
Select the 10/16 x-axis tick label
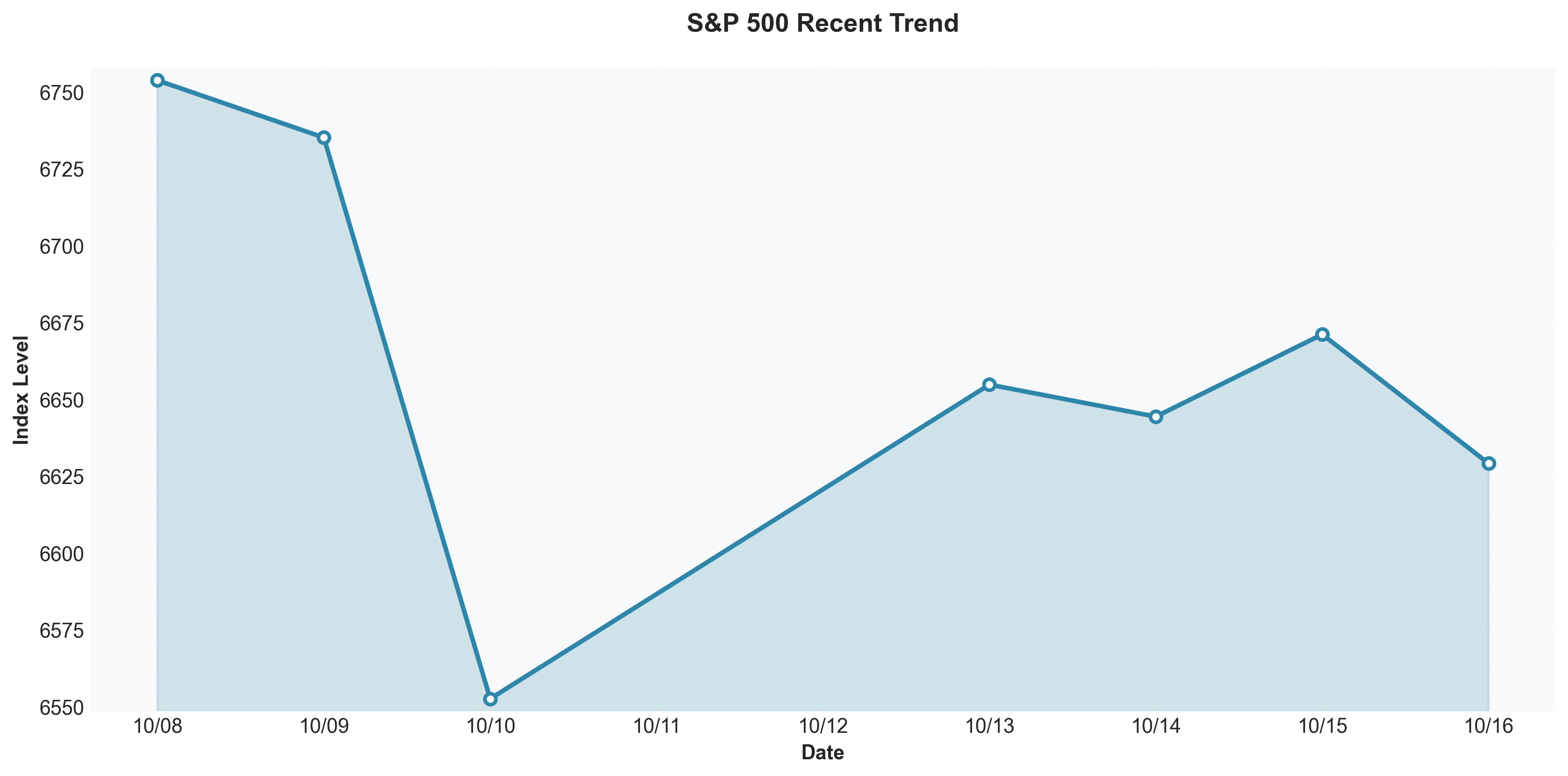pos(1489,726)
